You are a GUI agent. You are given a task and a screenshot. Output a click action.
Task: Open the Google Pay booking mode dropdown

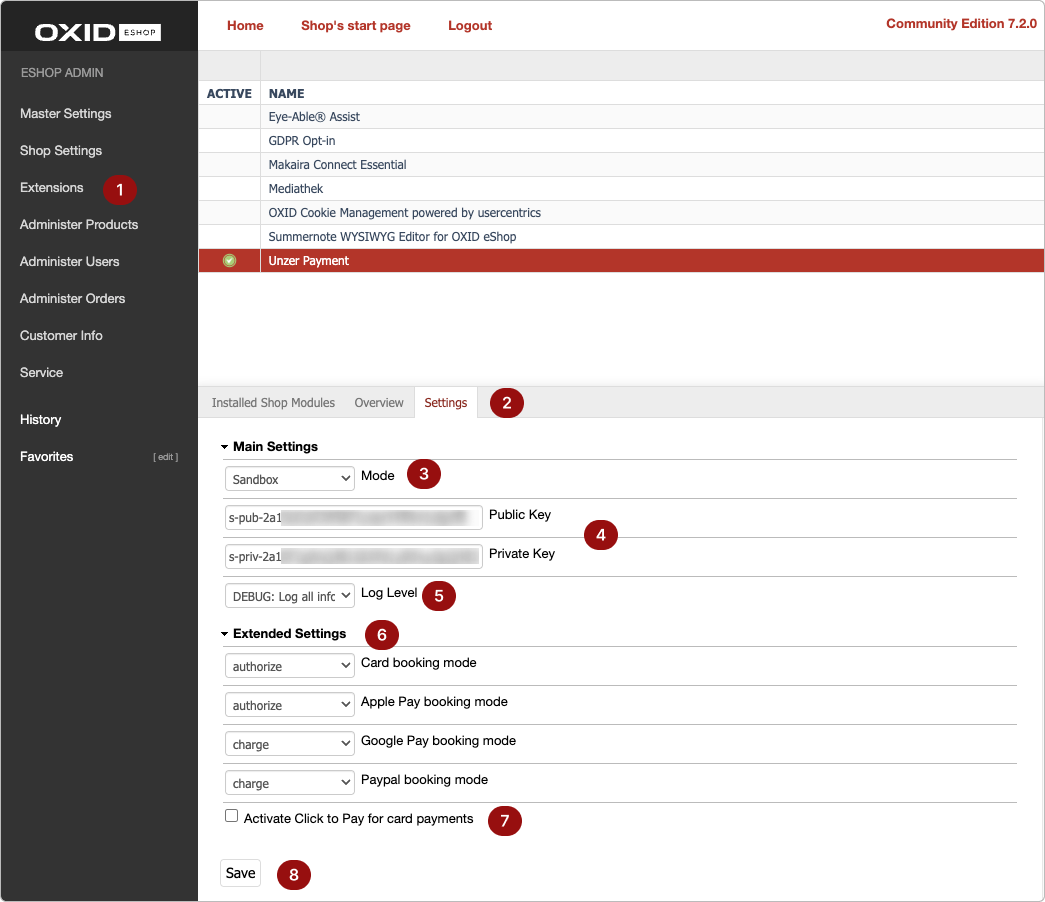289,743
